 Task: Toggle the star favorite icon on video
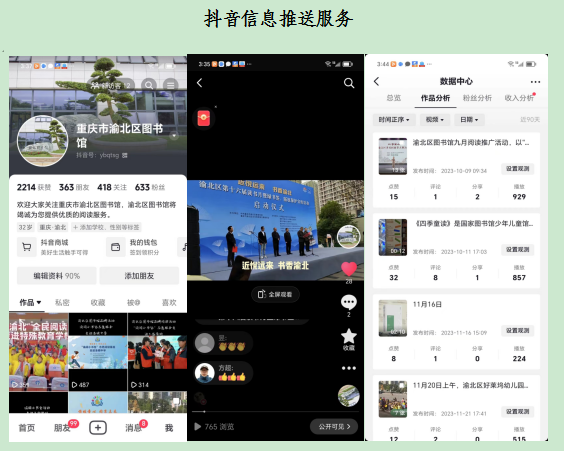coord(349,336)
